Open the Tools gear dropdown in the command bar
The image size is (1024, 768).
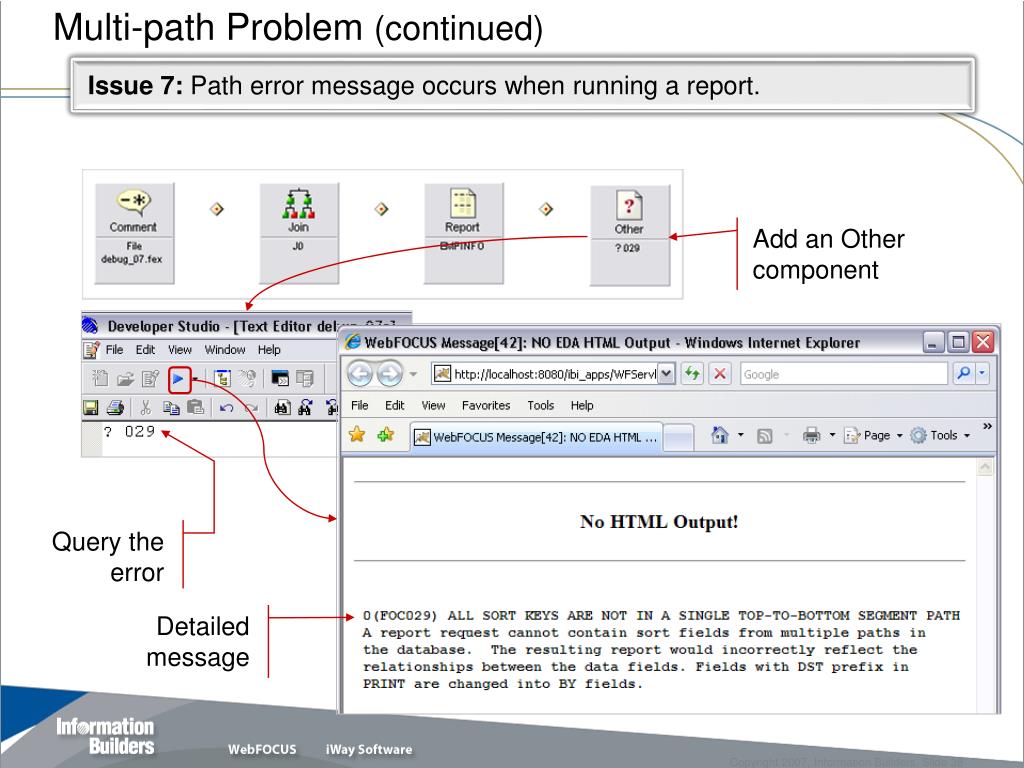click(940, 436)
